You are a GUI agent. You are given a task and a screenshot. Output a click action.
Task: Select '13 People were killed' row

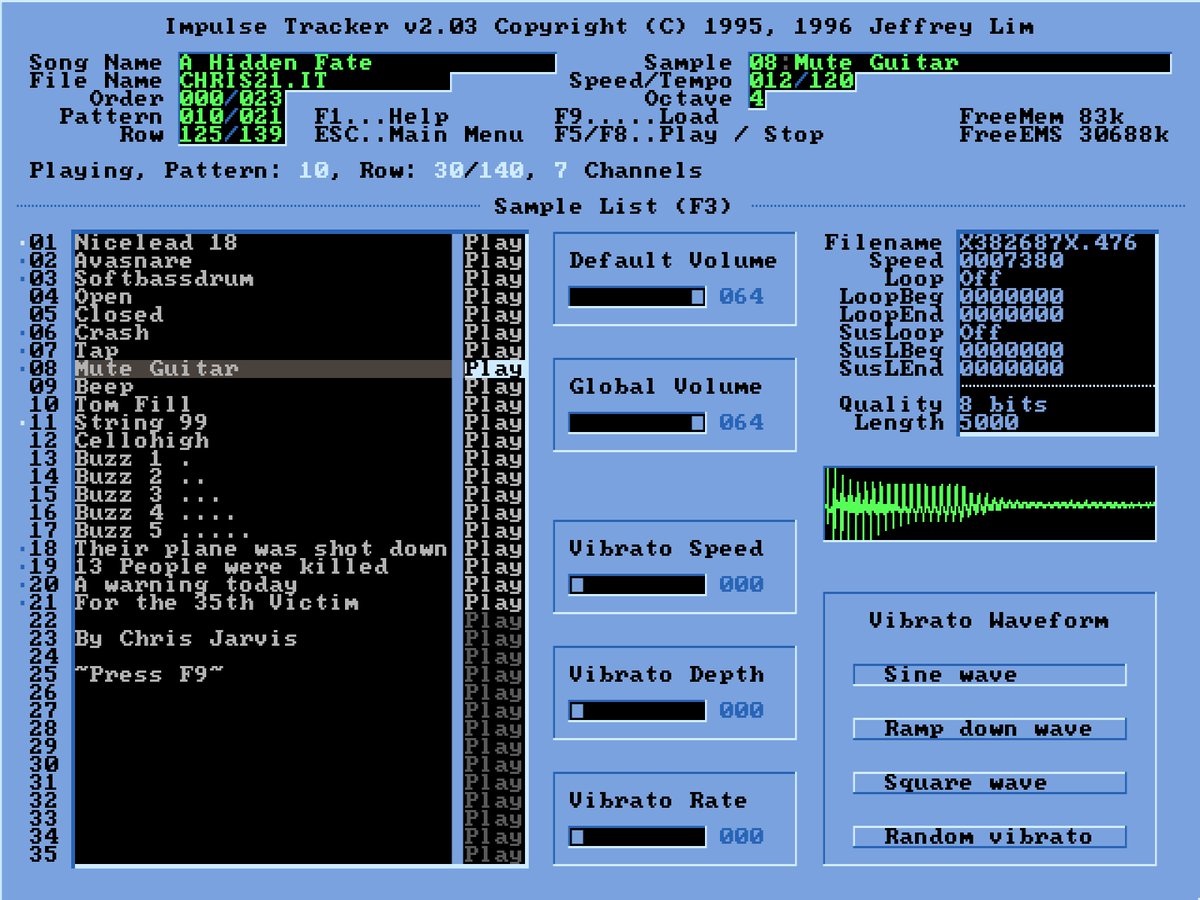coord(263,567)
